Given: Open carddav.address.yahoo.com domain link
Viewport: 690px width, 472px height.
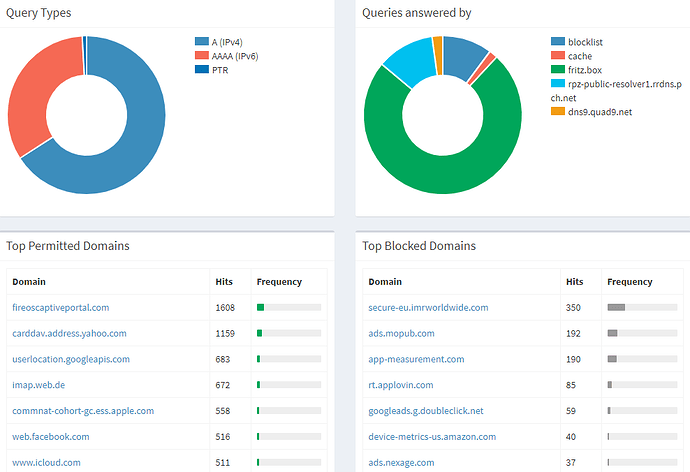Looking at the screenshot, I should pyautogui.click(x=68, y=333).
